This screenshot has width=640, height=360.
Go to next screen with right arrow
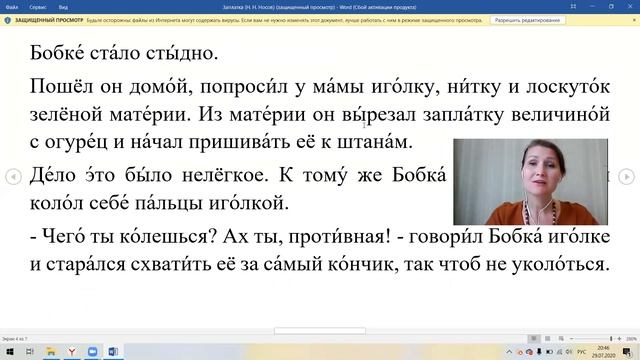click(626, 177)
